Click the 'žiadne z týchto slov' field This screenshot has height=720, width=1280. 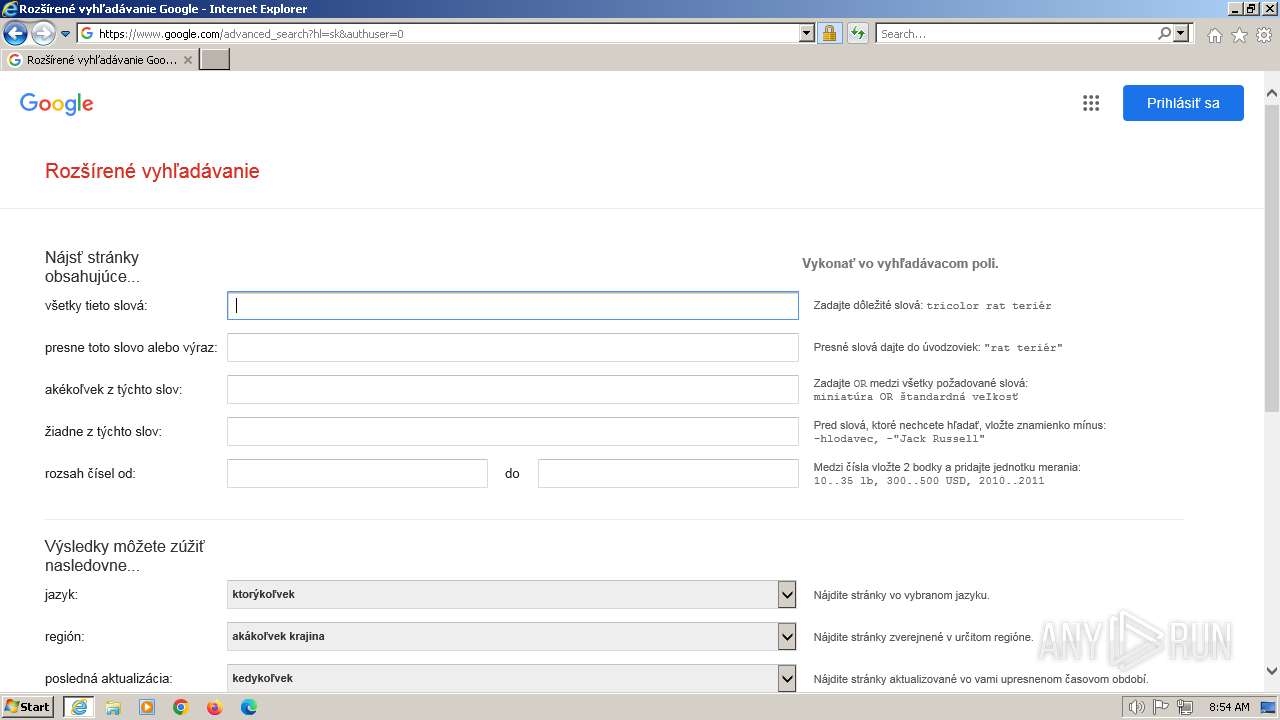point(513,432)
